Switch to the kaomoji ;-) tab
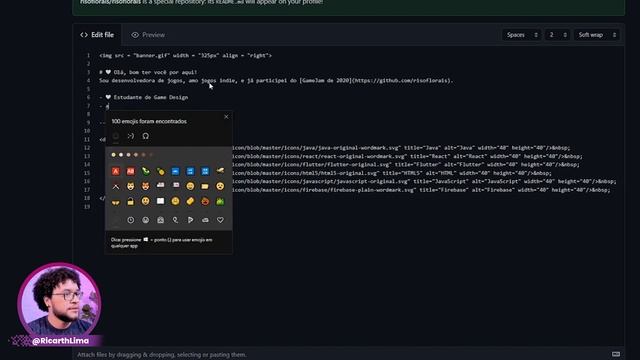 point(131,136)
